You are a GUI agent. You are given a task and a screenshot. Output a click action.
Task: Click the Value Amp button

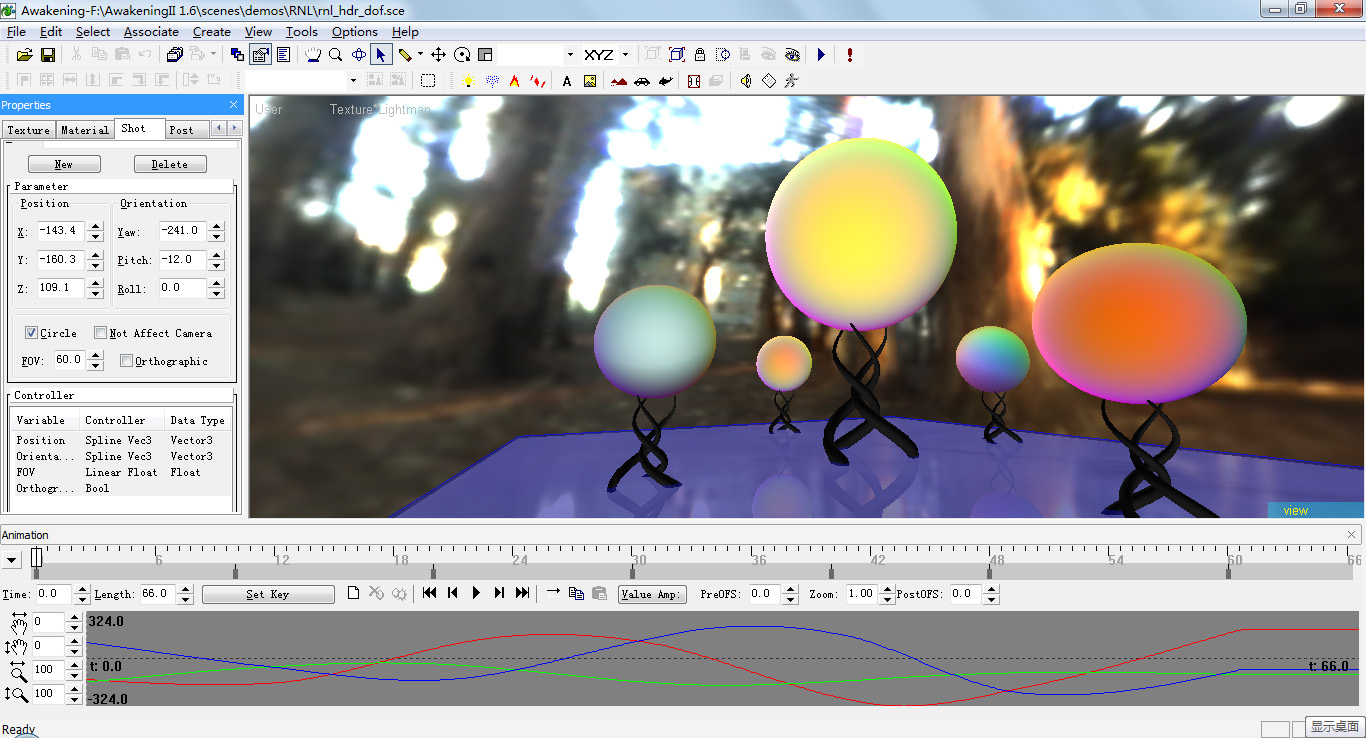[x=651, y=593]
